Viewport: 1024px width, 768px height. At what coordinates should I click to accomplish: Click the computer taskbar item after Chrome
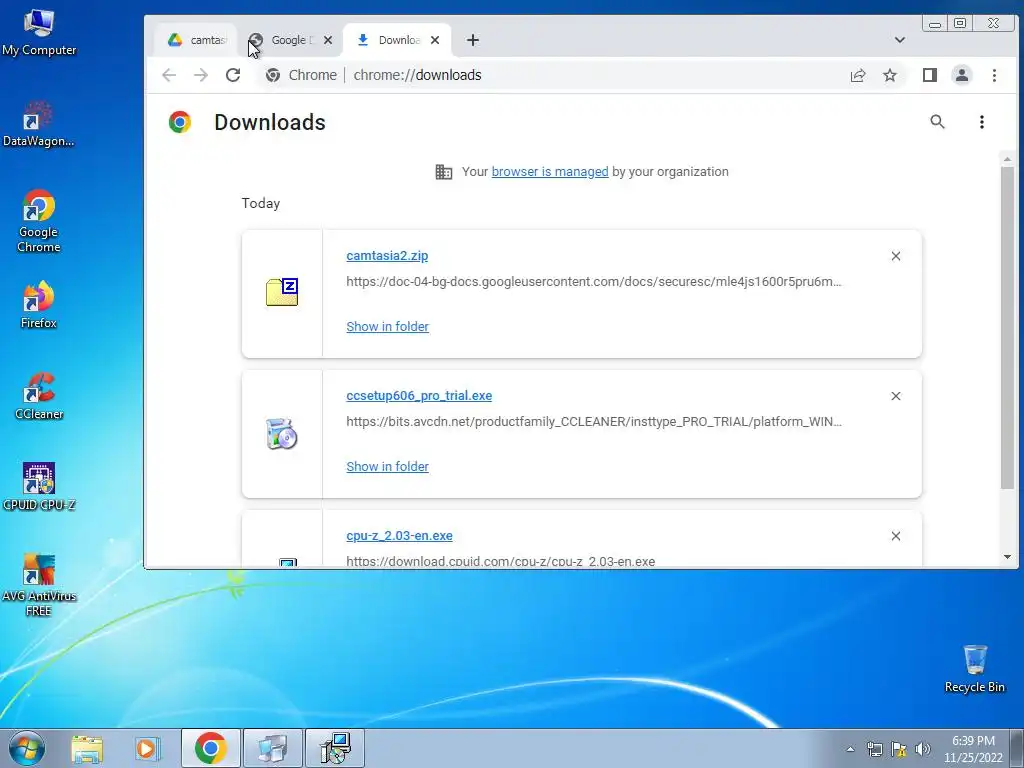(272, 748)
